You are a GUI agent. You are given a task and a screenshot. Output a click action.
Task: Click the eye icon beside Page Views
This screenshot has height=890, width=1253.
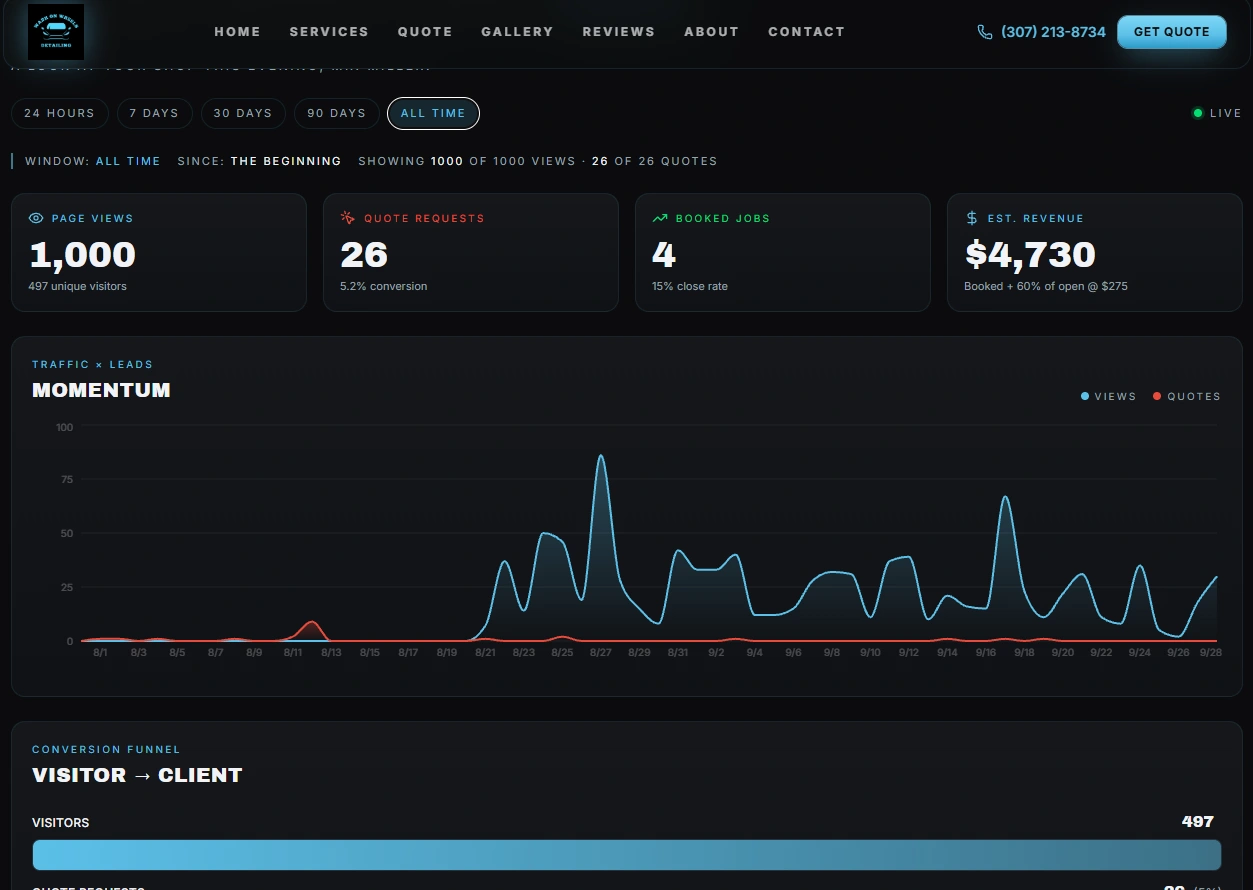[x=36, y=218]
